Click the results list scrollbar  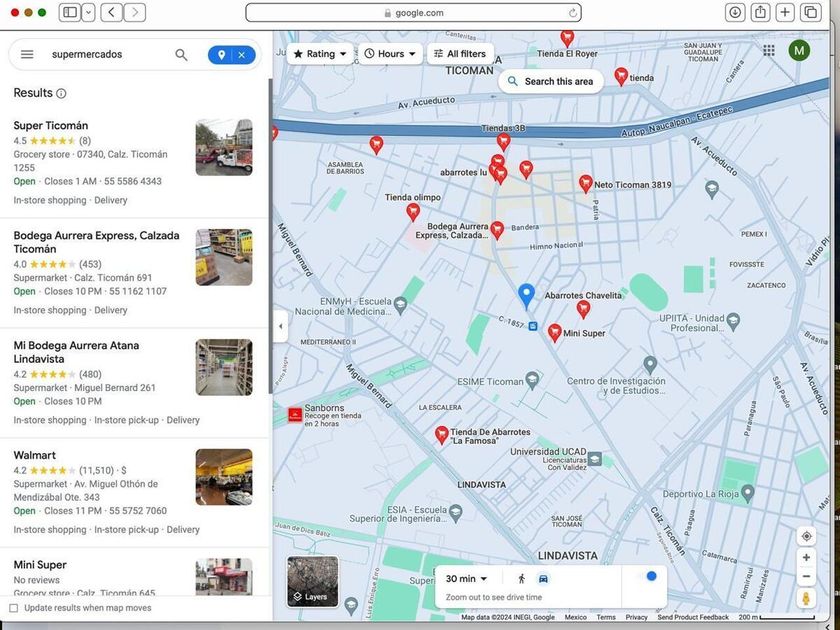[270, 236]
